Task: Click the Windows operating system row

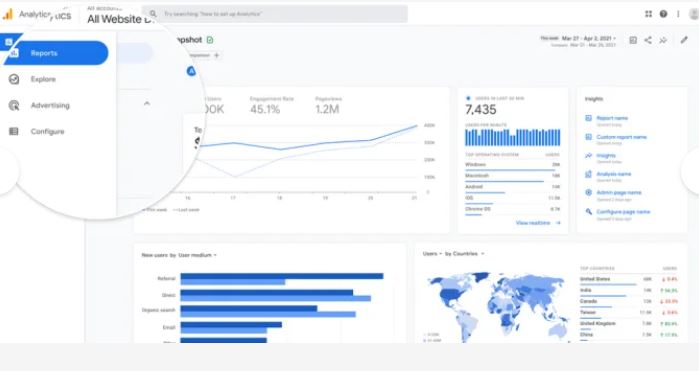Action: (512, 166)
